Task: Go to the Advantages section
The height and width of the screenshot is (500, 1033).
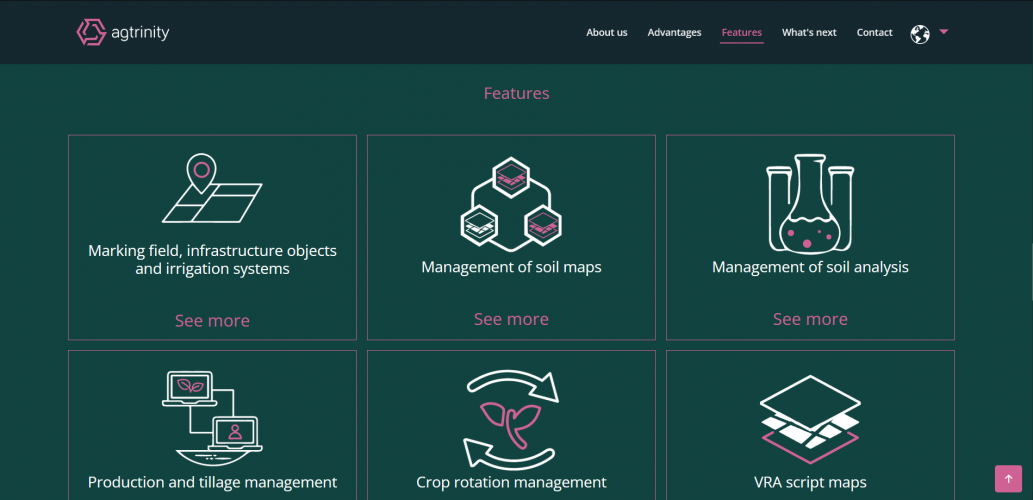Action: [674, 32]
